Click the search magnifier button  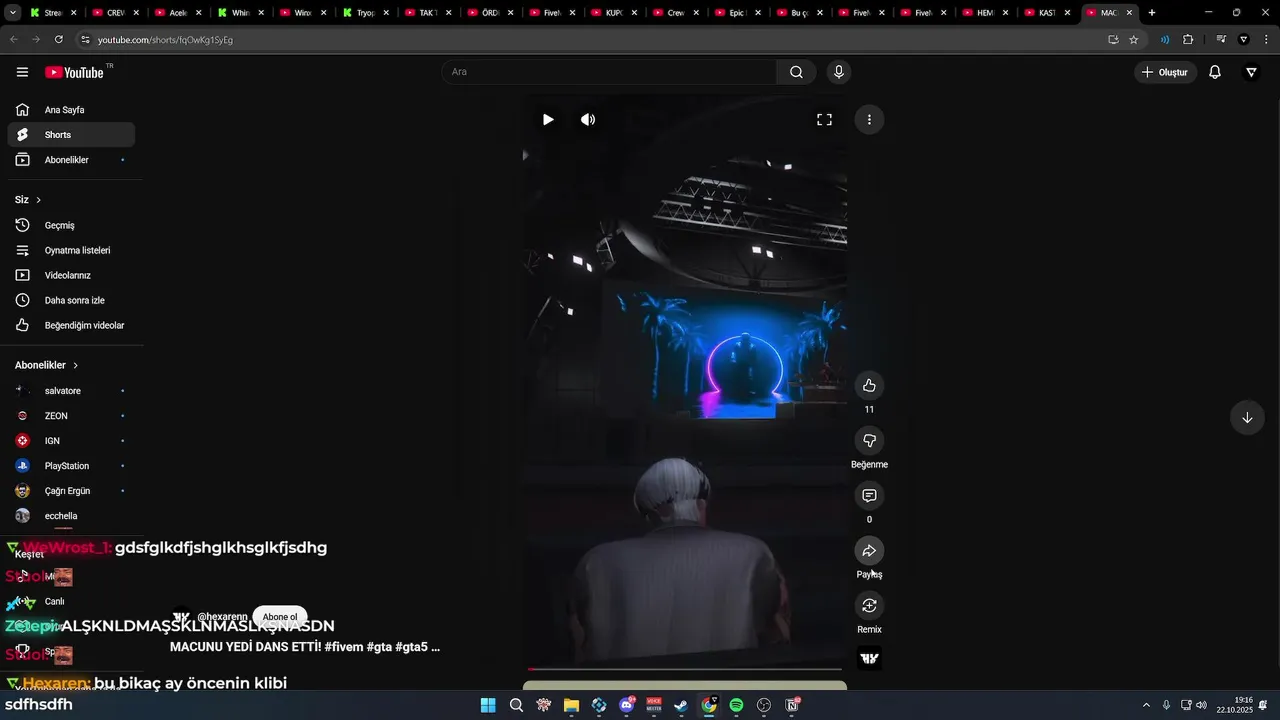796,72
